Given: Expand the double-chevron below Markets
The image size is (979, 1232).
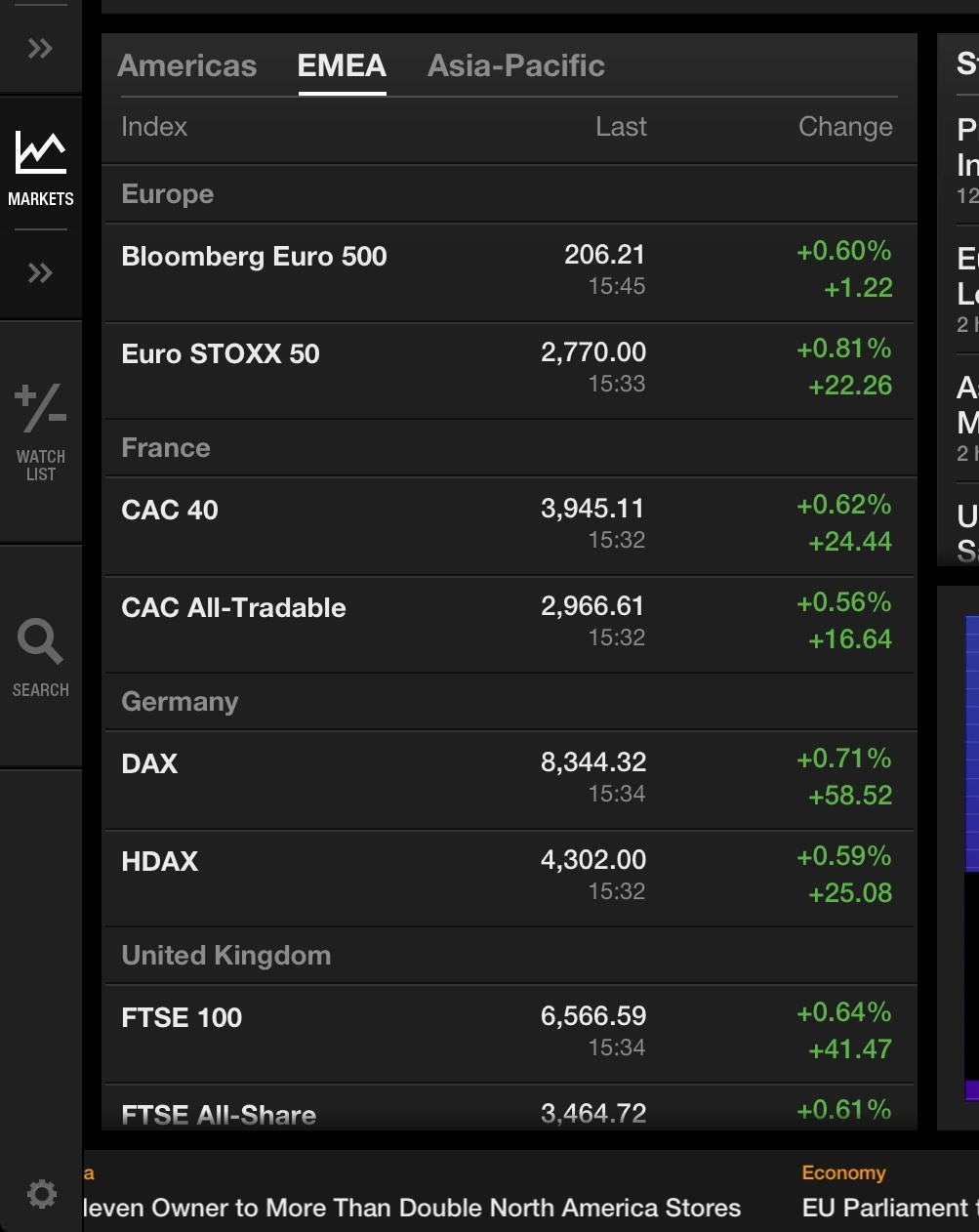Looking at the screenshot, I should [x=40, y=272].
